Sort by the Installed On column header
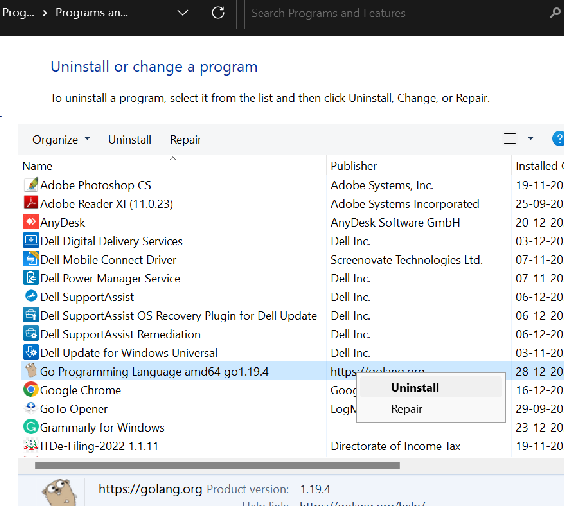564x506 pixels. [x=539, y=166]
